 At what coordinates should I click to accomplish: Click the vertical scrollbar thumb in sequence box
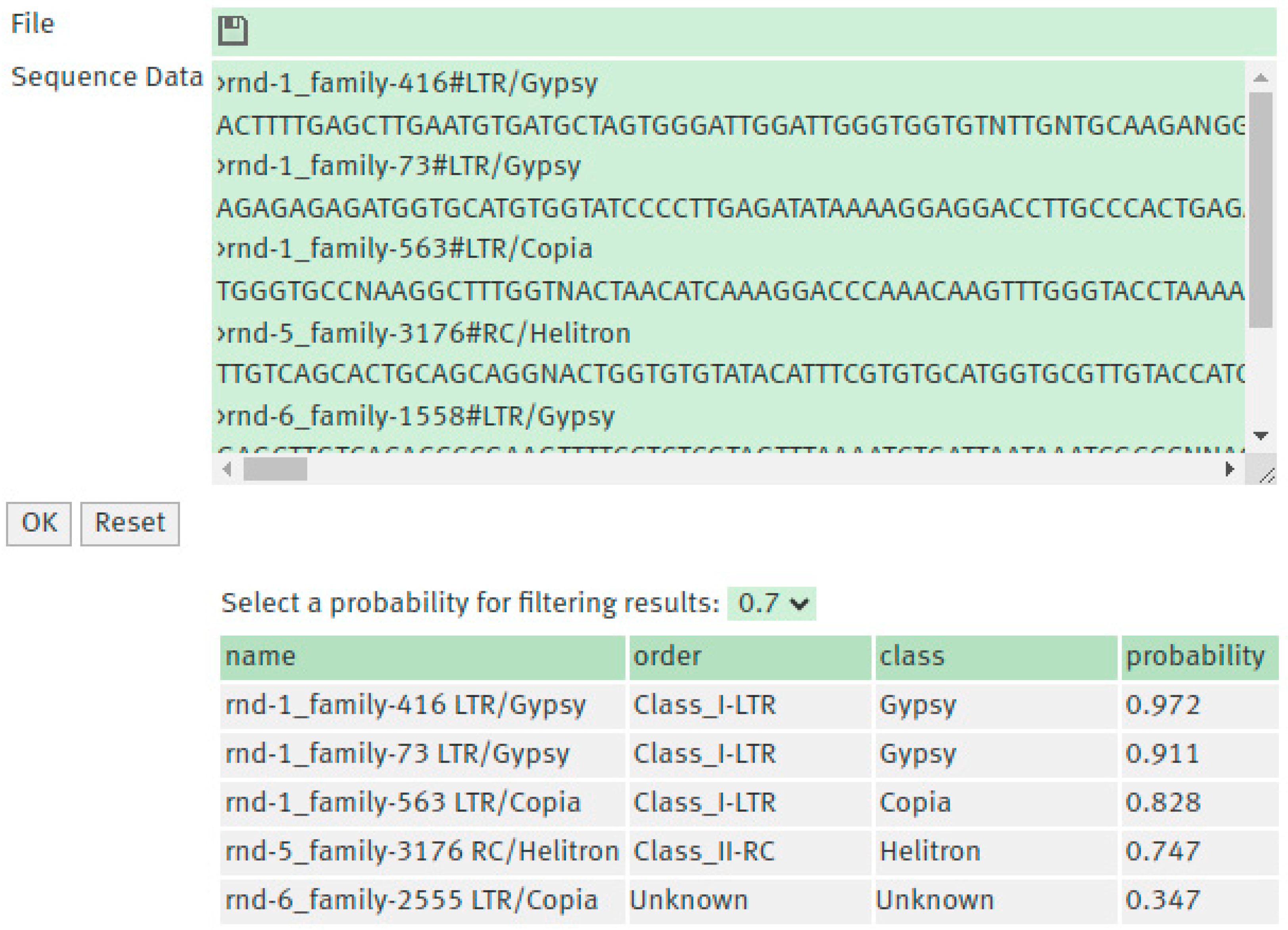[1261, 210]
